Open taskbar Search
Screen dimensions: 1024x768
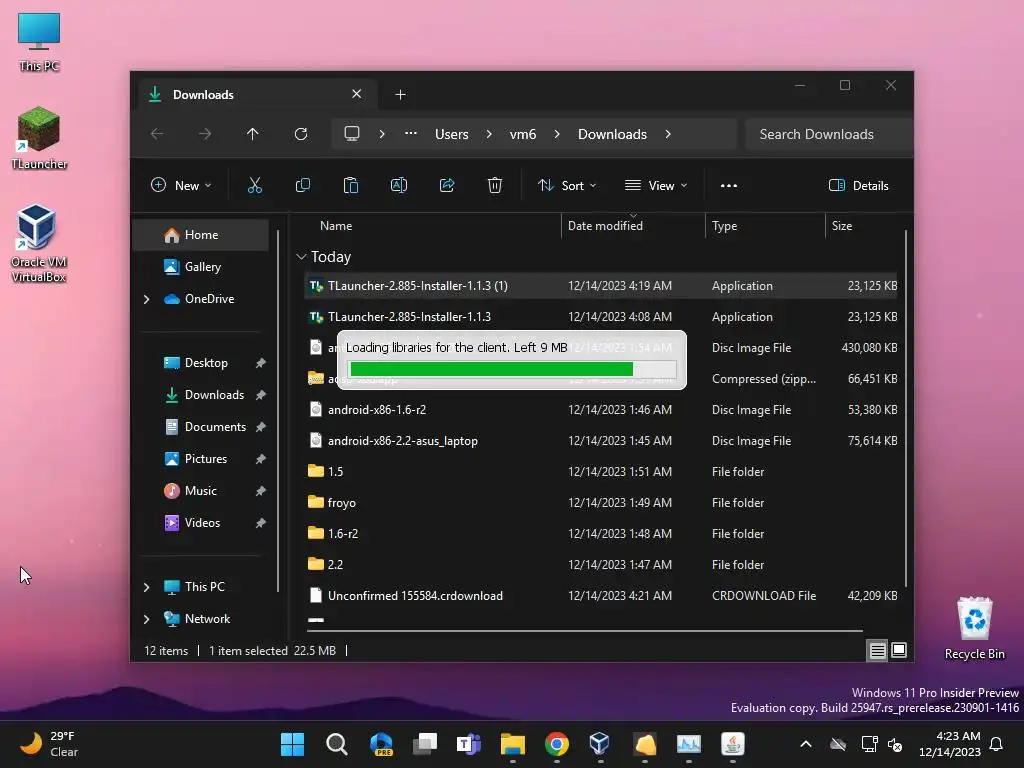tap(337, 744)
